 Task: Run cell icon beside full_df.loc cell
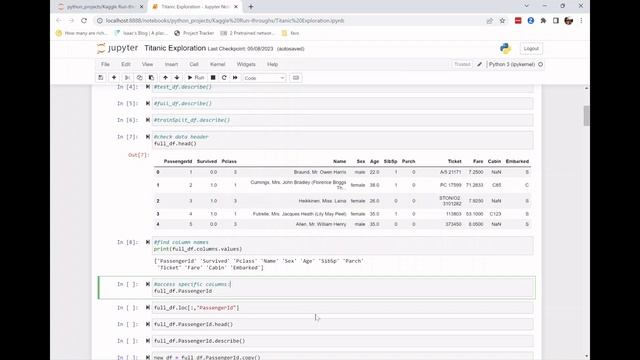[148, 308]
